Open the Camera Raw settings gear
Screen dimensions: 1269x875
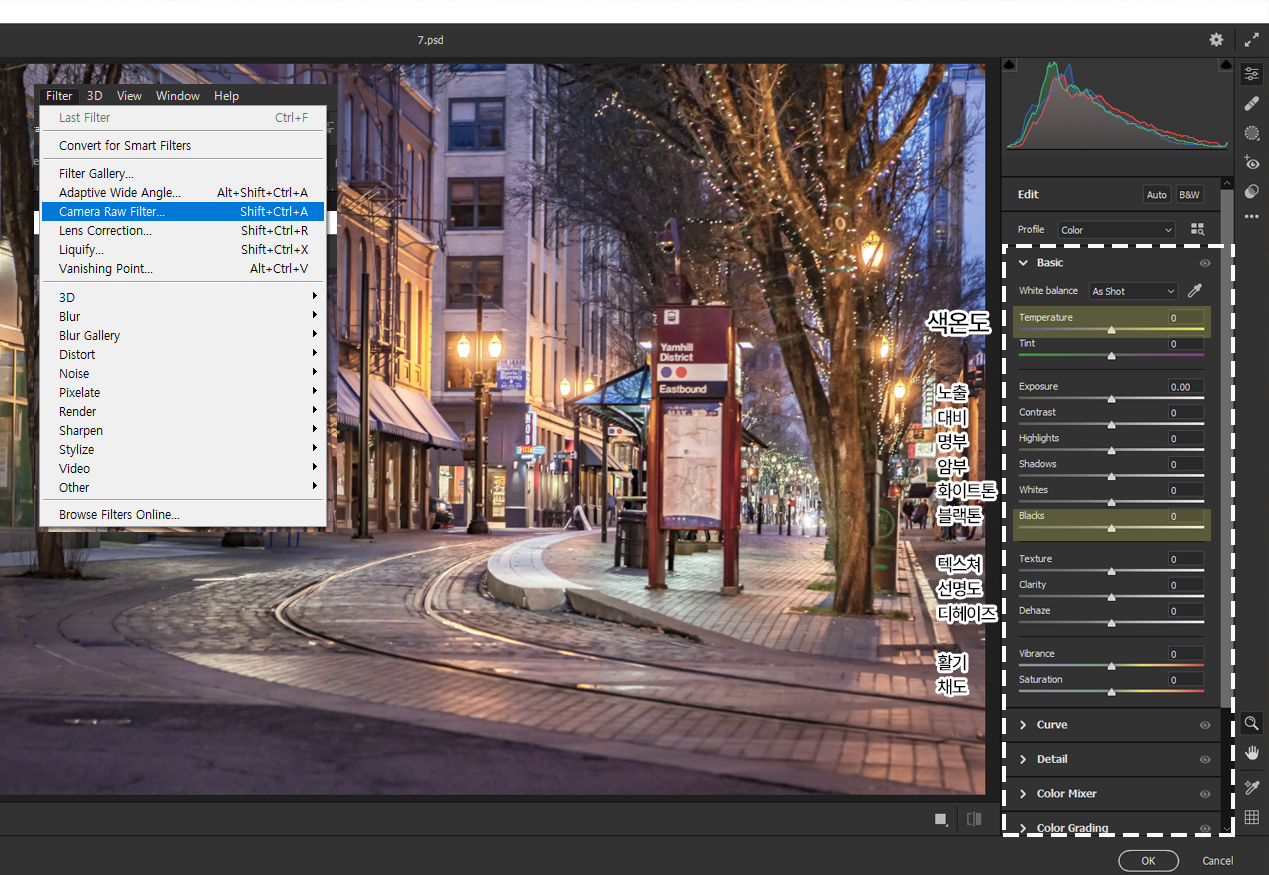tap(1216, 40)
